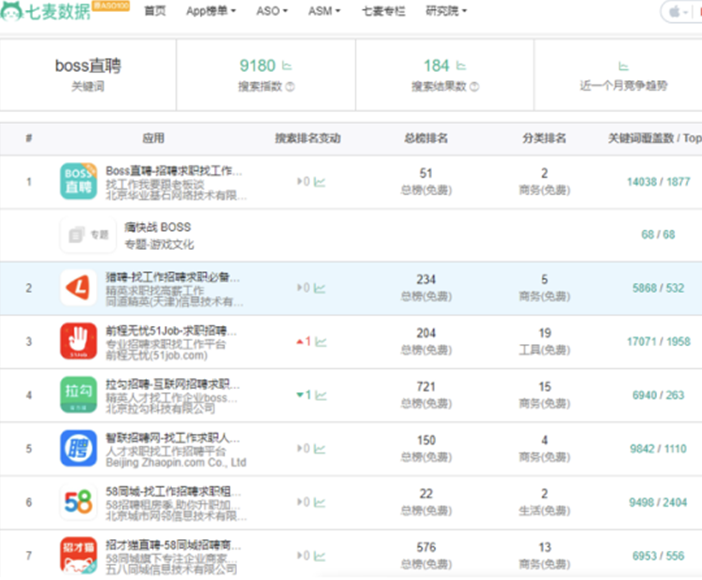Click help icon beside 搜索结果数
702x580 pixels.
tap(474, 87)
